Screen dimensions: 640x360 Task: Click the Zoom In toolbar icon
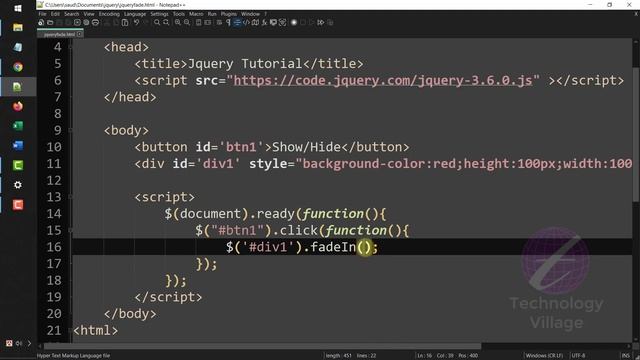[x=178, y=22]
